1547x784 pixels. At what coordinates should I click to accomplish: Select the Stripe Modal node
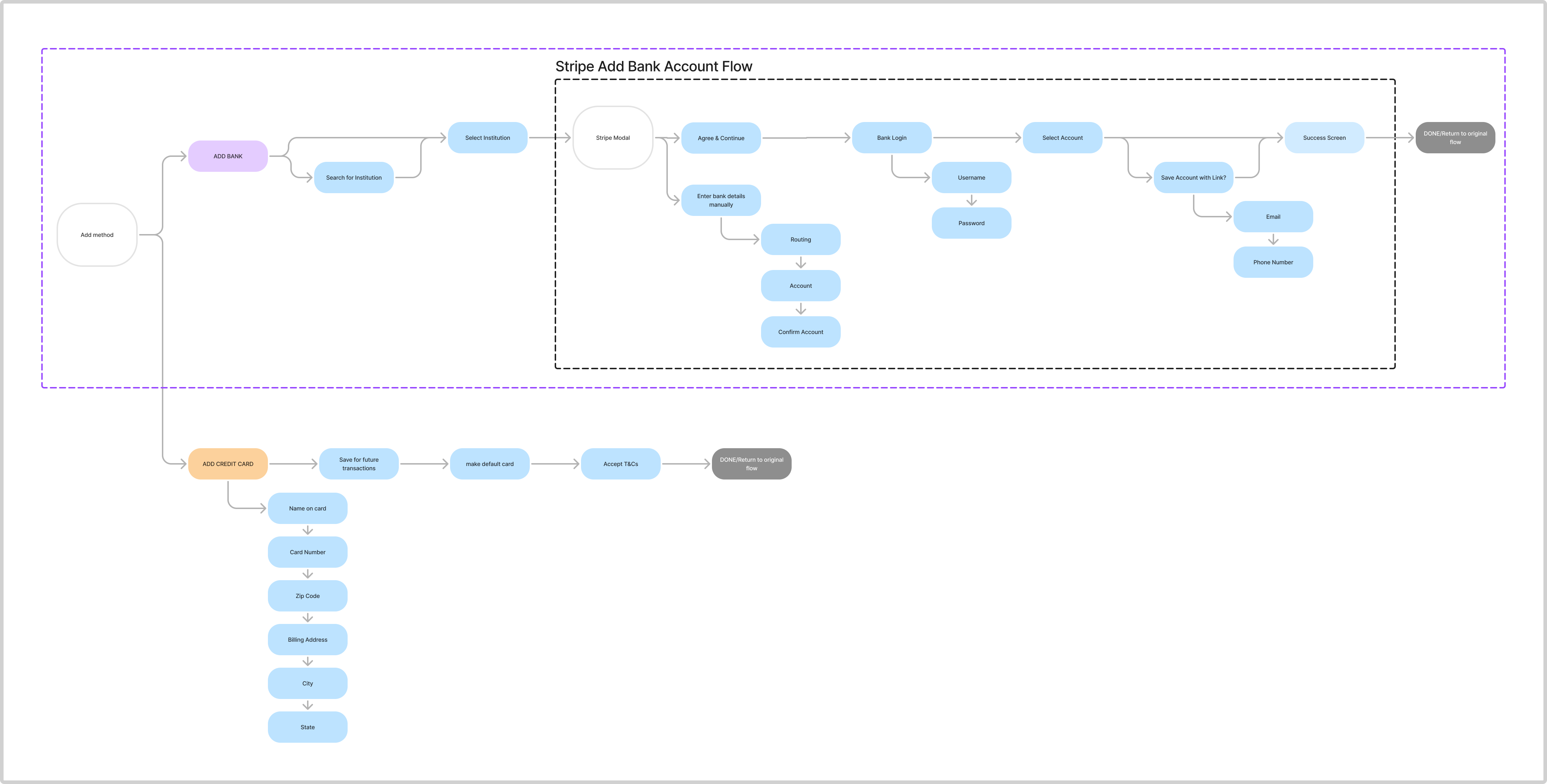click(613, 138)
